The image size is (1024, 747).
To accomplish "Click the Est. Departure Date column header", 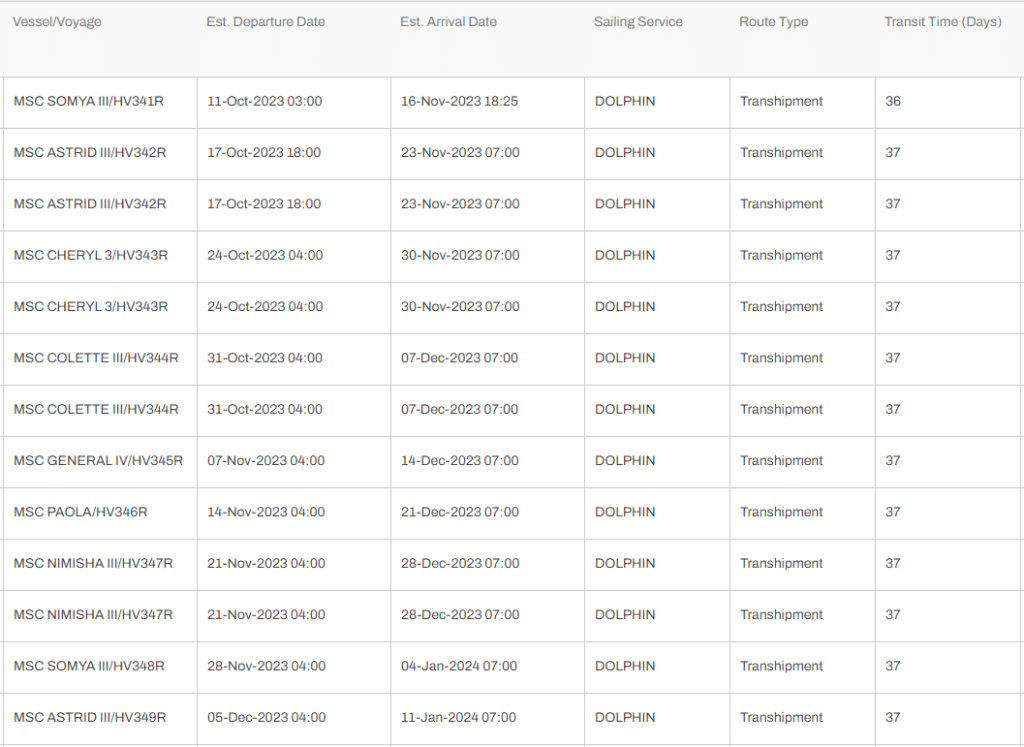I will (x=266, y=22).
